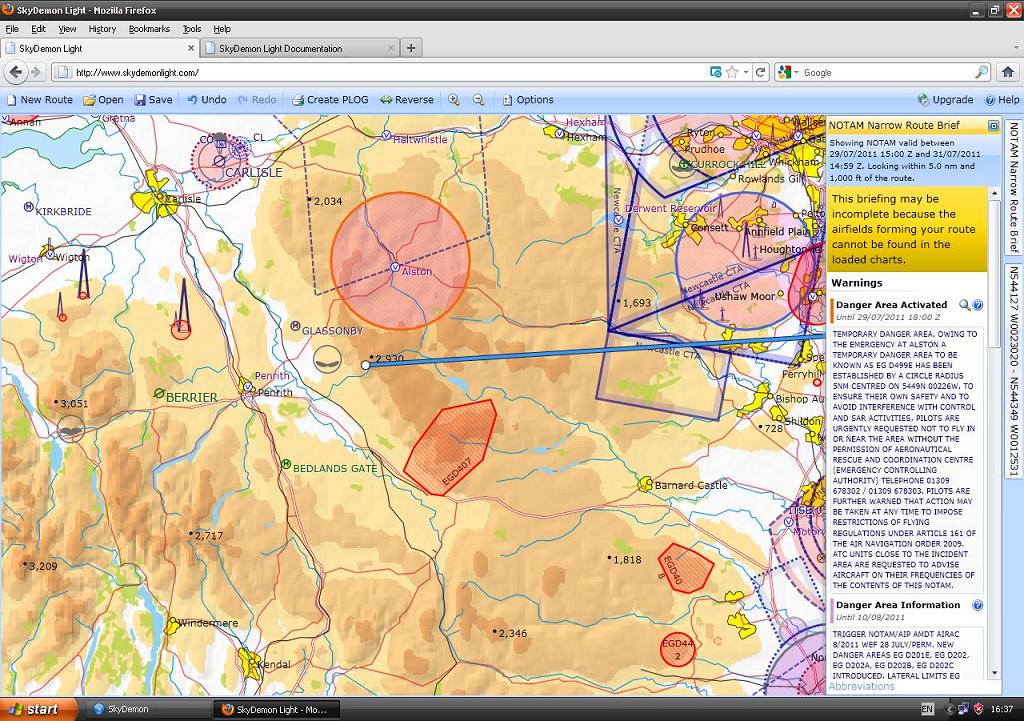Open help for Danger Area Activated

pyautogui.click(x=978, y=305)
